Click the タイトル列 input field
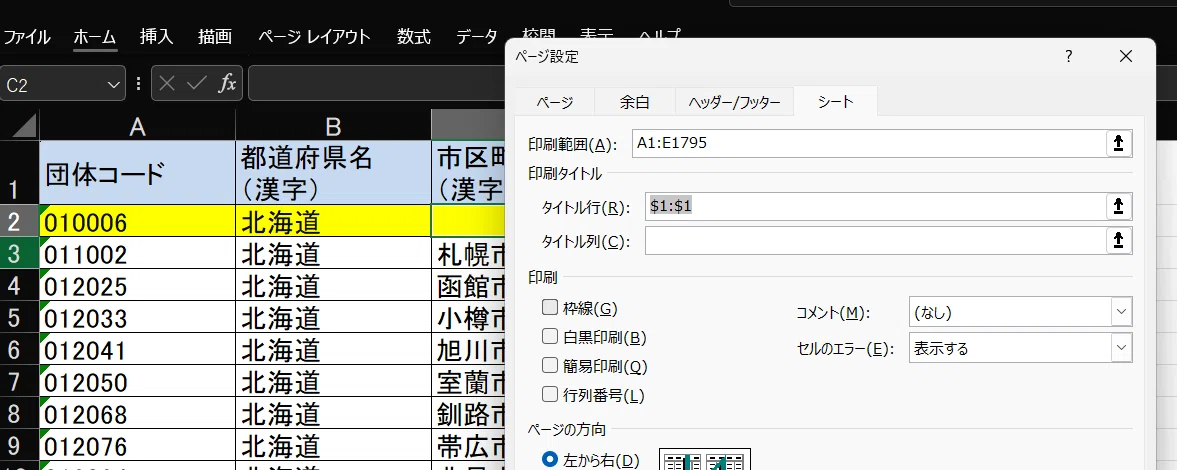Viewport: 1177px width, 470px height. click(874, 240)
